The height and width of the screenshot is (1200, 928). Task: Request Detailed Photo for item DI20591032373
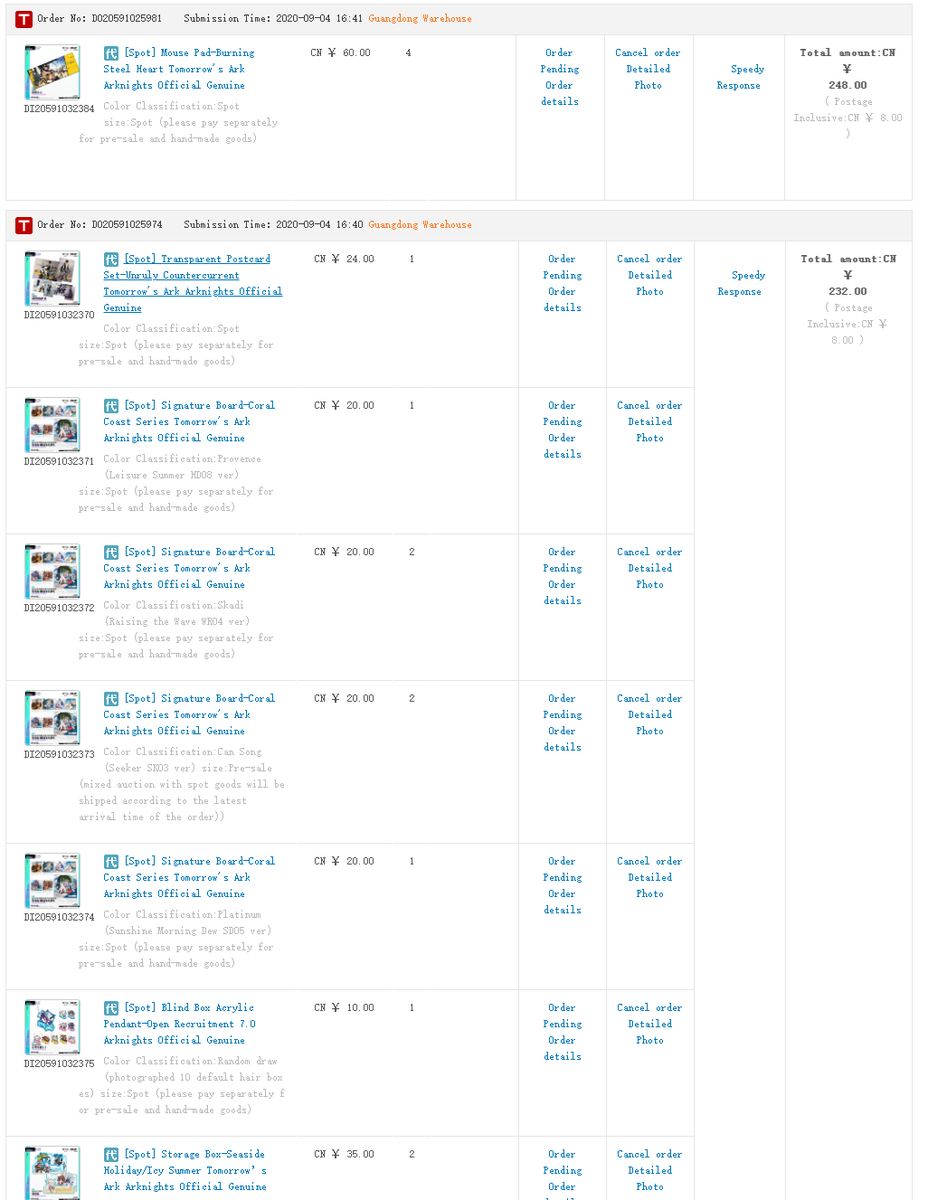point(650,723)
